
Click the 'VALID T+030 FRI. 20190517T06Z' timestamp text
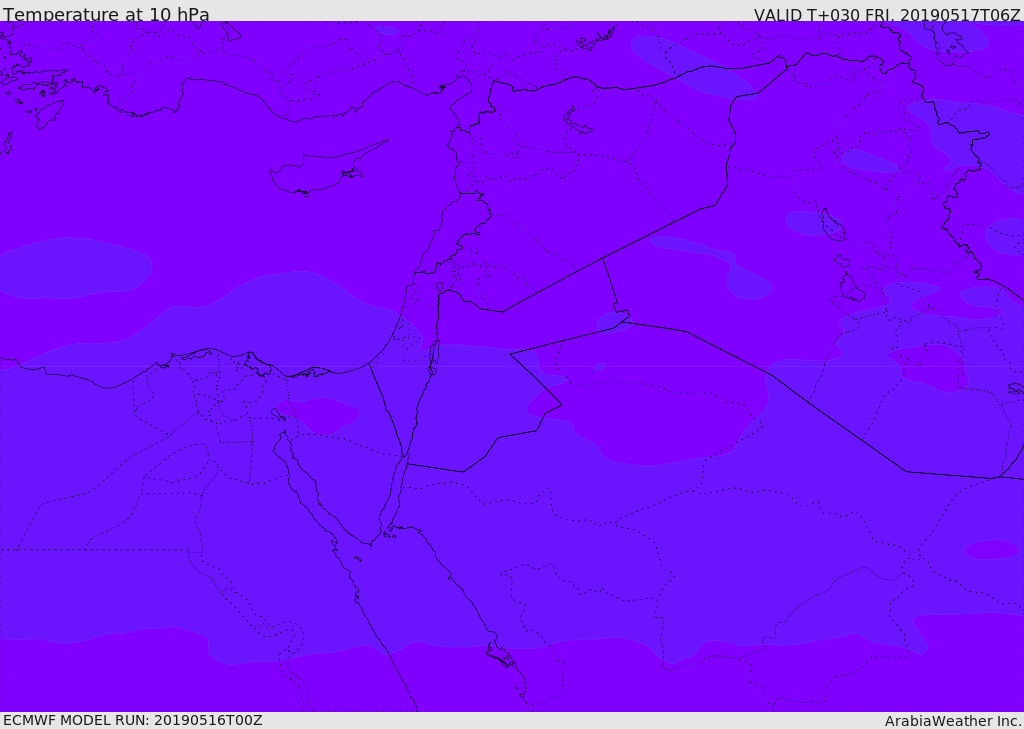887,14
